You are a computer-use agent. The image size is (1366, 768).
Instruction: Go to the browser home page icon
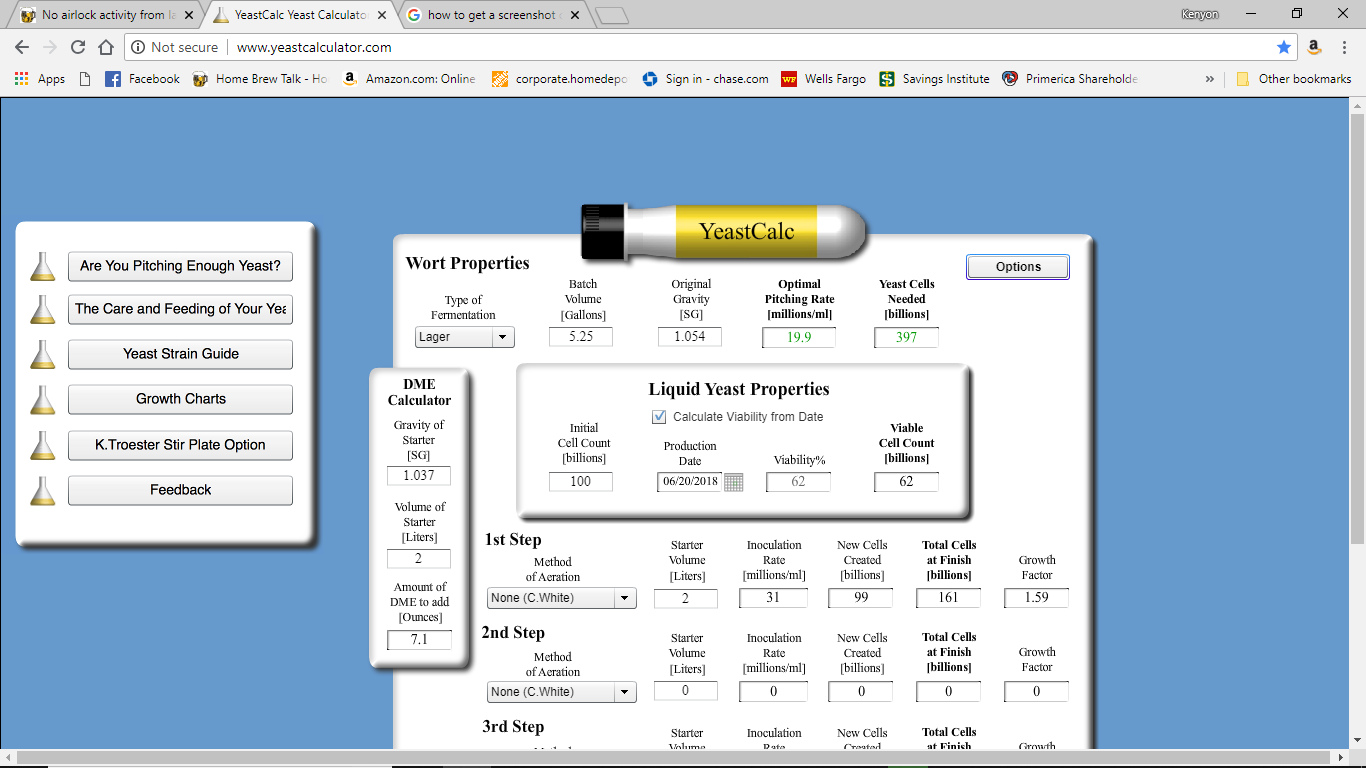[x=106, y=47]
